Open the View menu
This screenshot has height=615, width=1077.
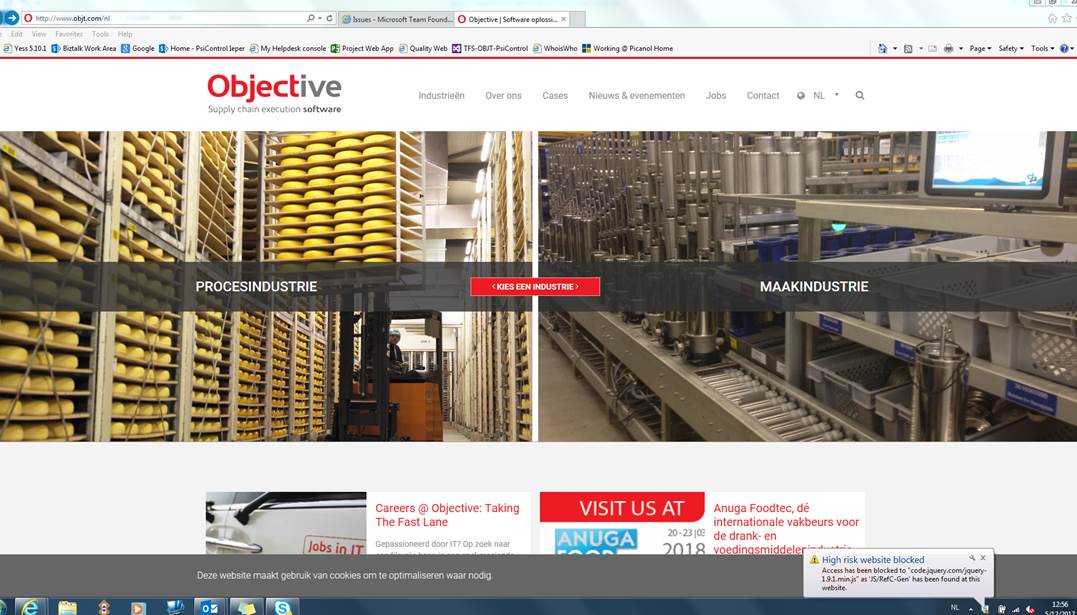tap(39, 34)
